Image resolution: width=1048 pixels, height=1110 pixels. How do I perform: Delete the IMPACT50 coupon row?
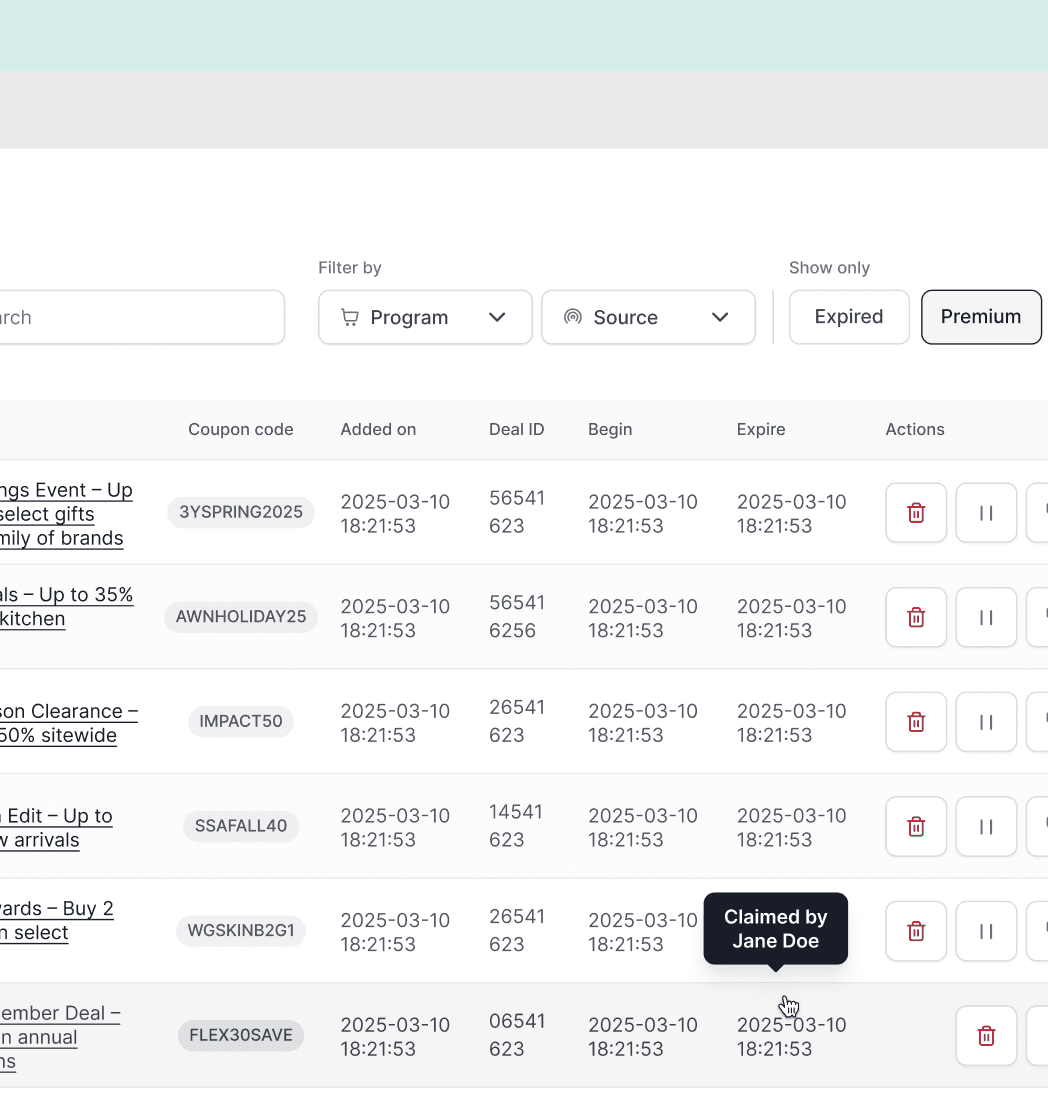tap(916, 721)
